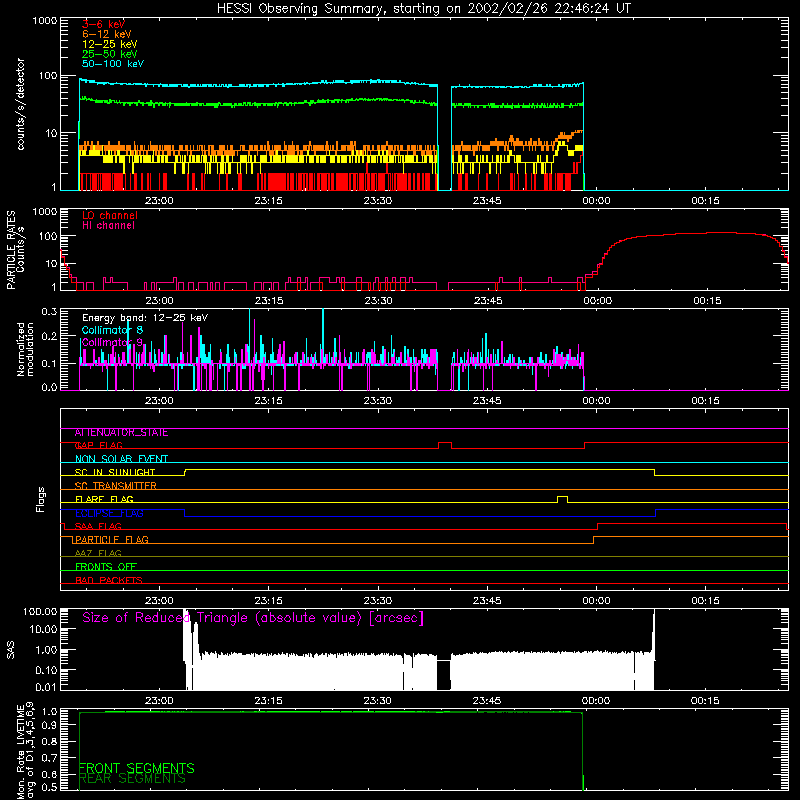Select the Collimator 8 legend entry

112,330
